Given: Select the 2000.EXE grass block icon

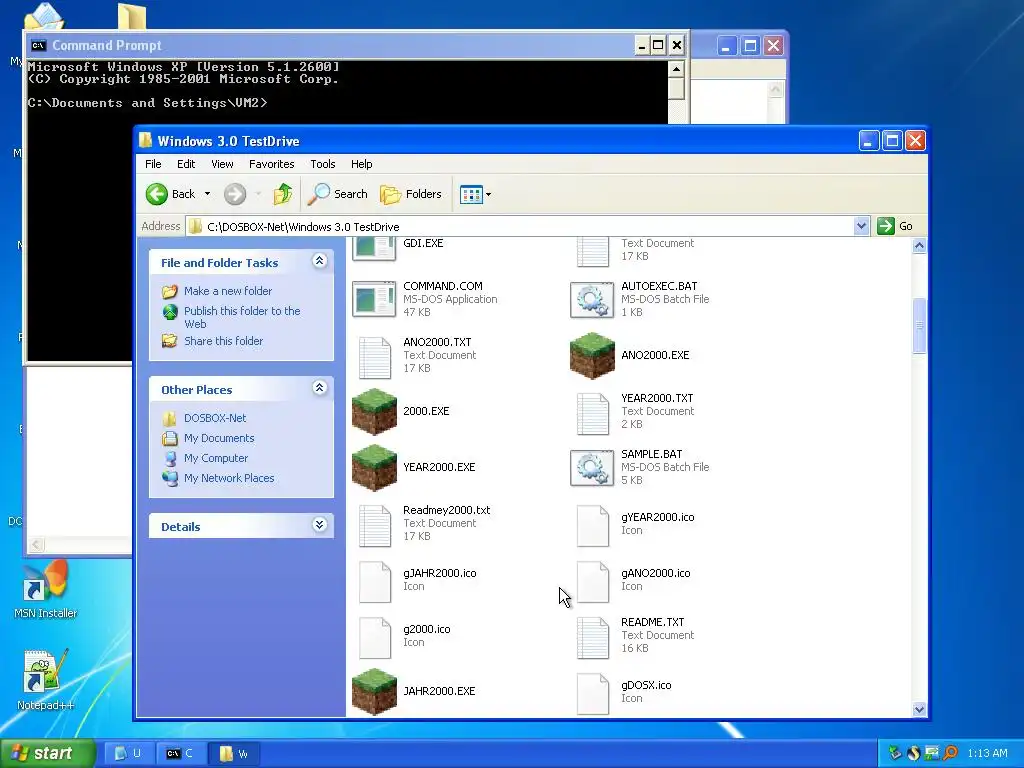Looking at the screenshot, I should tap(374, 411).
